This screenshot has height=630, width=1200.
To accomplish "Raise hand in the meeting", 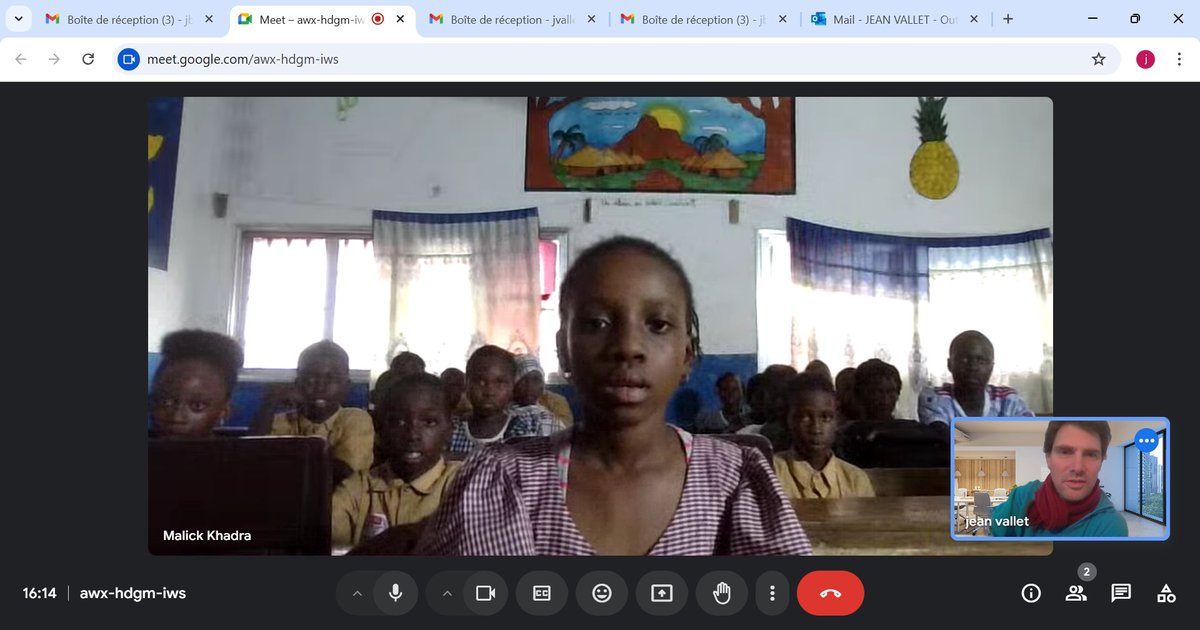I will [721, 593].
